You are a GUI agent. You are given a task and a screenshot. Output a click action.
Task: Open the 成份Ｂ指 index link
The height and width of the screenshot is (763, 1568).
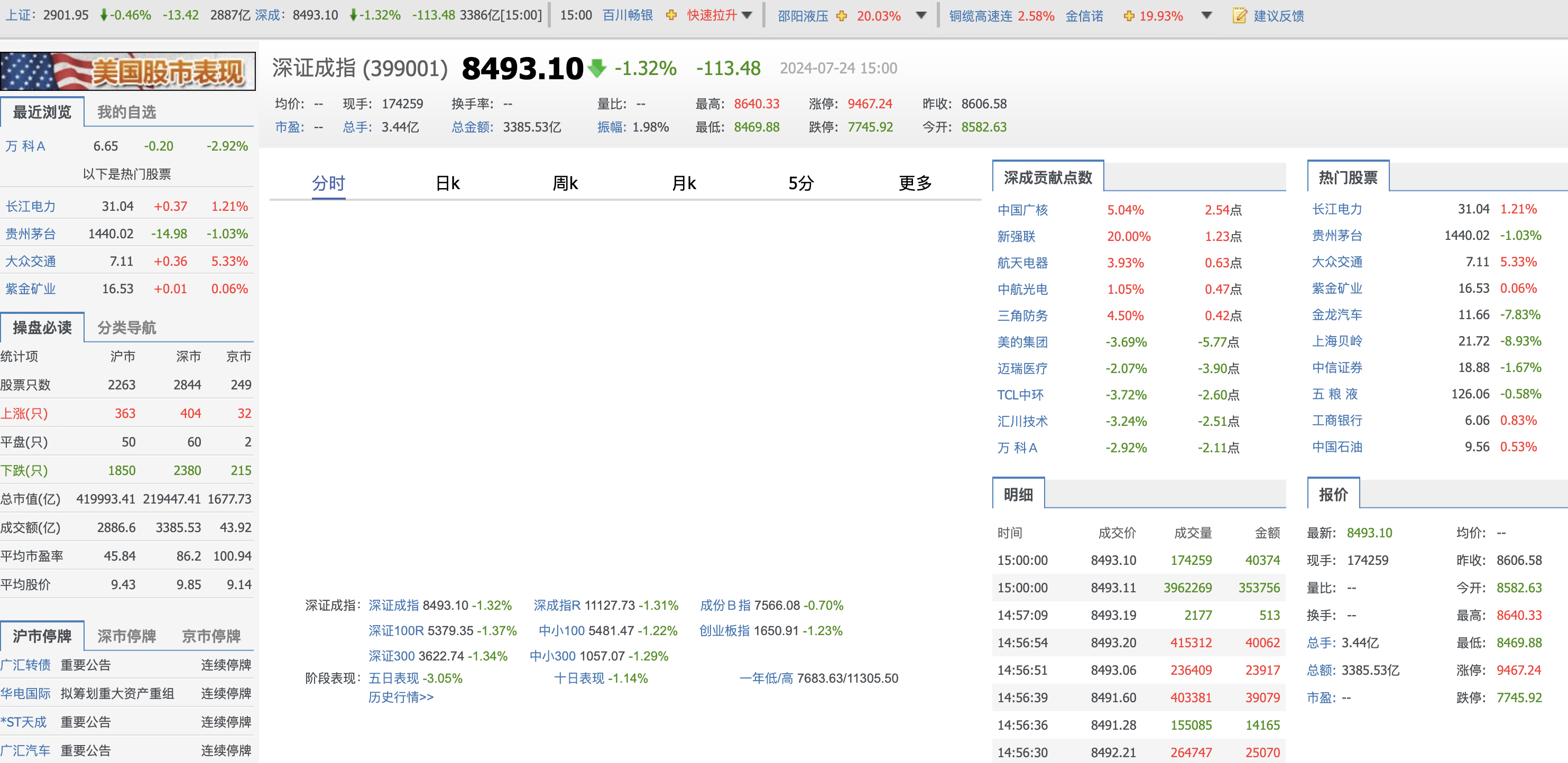coord(725,605)
